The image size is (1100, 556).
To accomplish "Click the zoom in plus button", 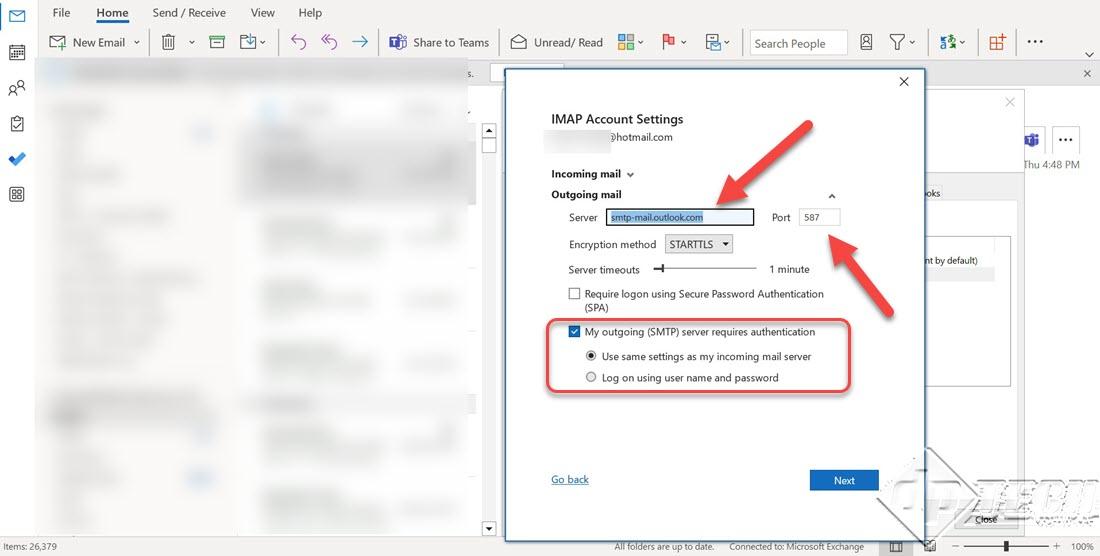I will (x=1057, y=546).
